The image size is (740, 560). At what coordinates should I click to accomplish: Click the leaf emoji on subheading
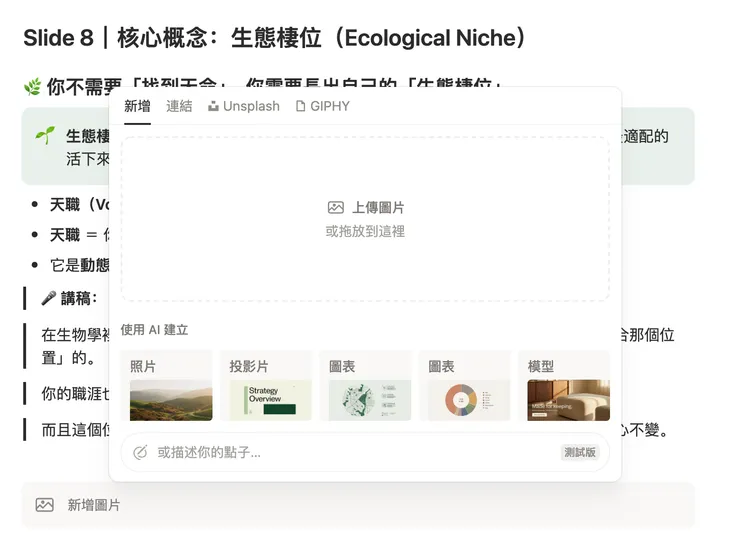(32, 87)
